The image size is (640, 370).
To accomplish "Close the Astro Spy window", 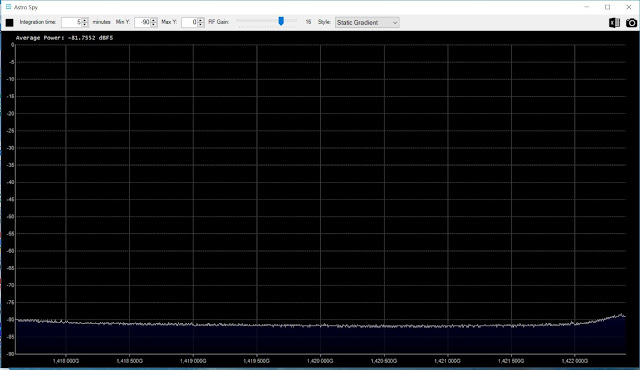I will [x=629, y=7].
